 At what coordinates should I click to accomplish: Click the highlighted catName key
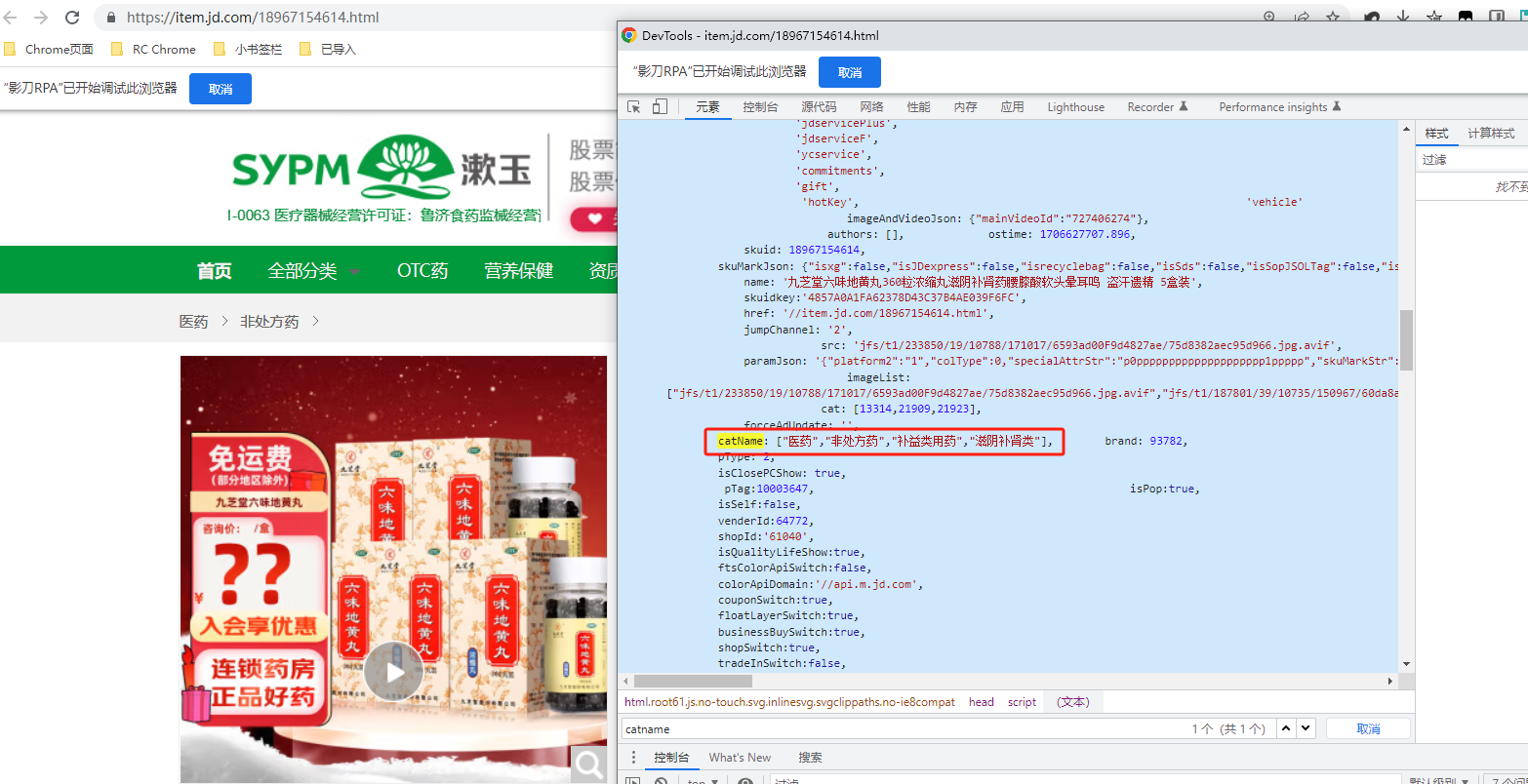tap(740, 442)
